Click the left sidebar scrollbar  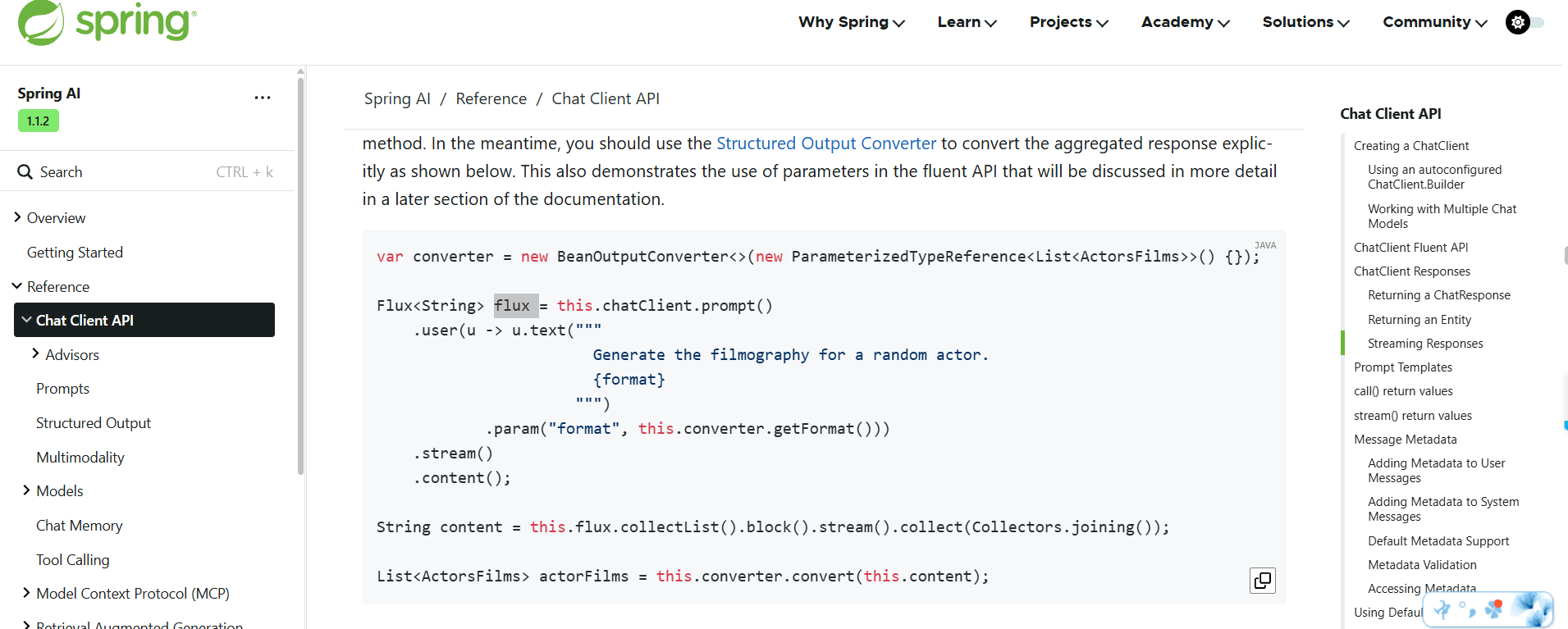pos(300,275)
